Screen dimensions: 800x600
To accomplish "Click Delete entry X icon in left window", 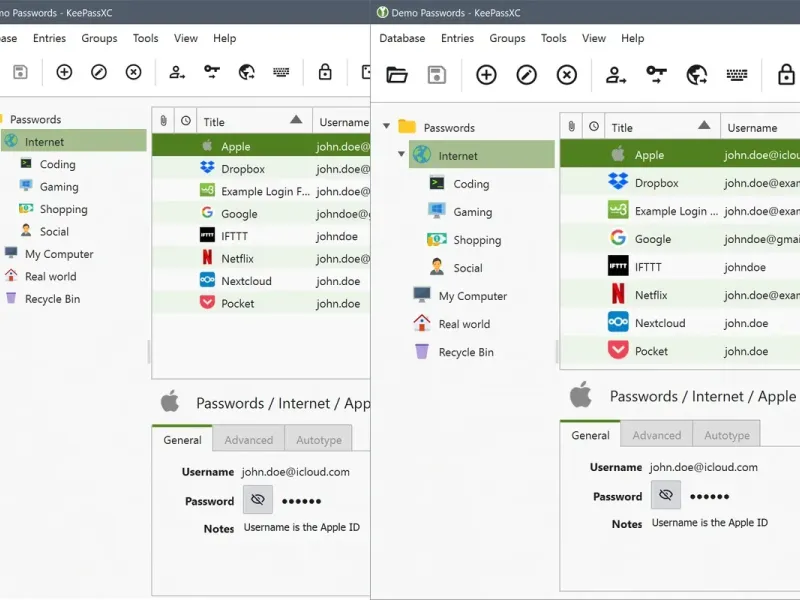I will (x=133, y=72).
